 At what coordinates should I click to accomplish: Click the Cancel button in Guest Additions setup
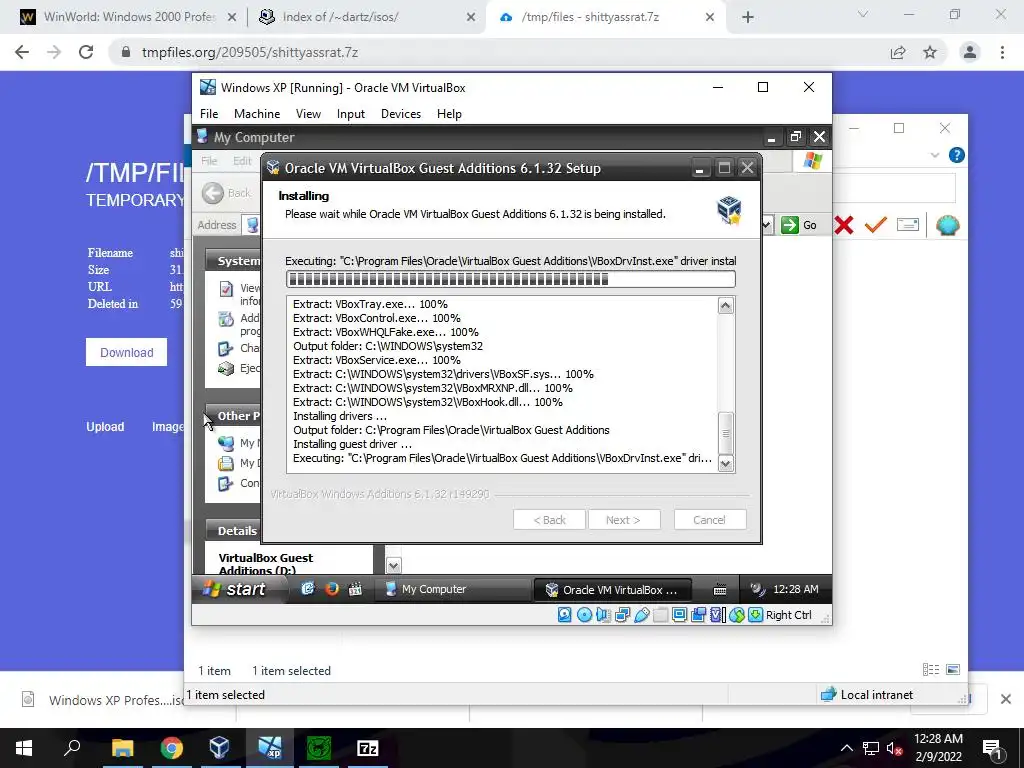click(709, 520)
